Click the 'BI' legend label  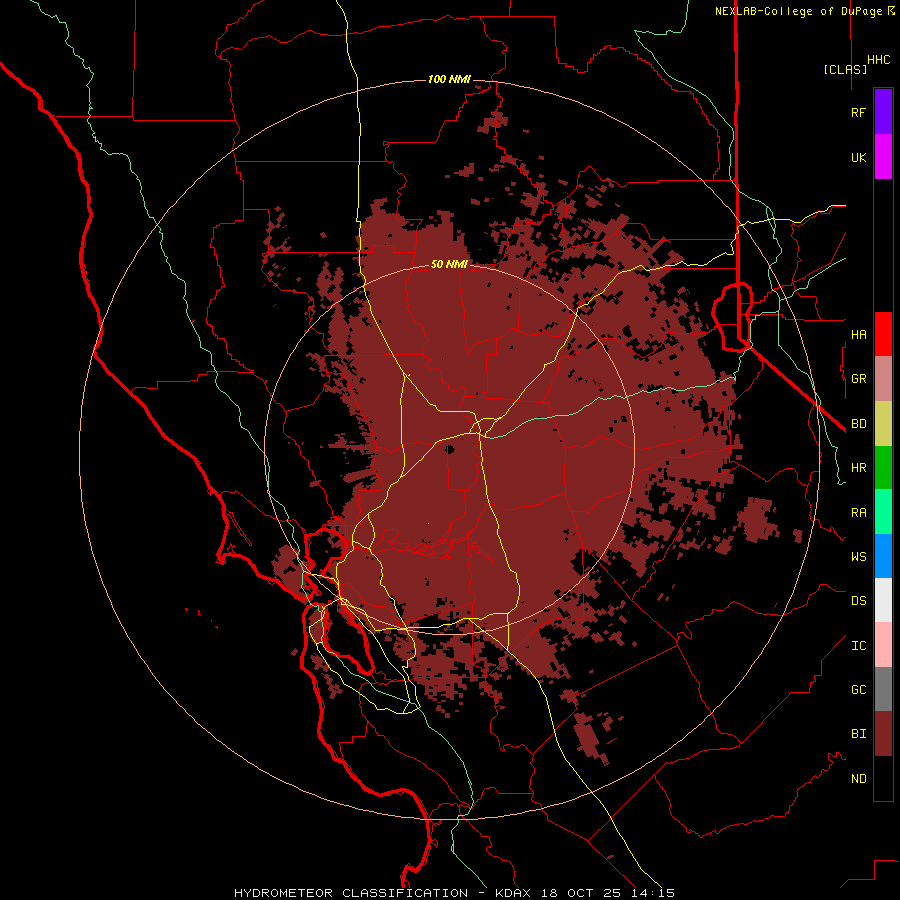point(859,734)
